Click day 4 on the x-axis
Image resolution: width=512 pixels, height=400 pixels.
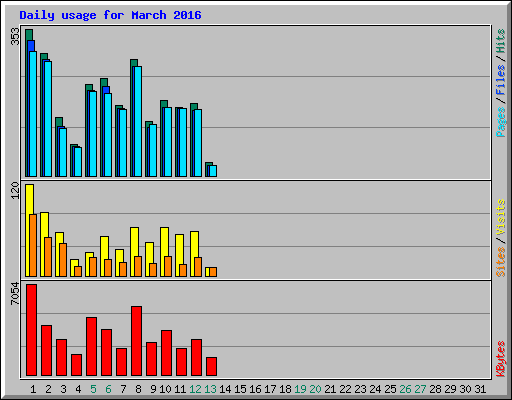click(x=78, y=389)
